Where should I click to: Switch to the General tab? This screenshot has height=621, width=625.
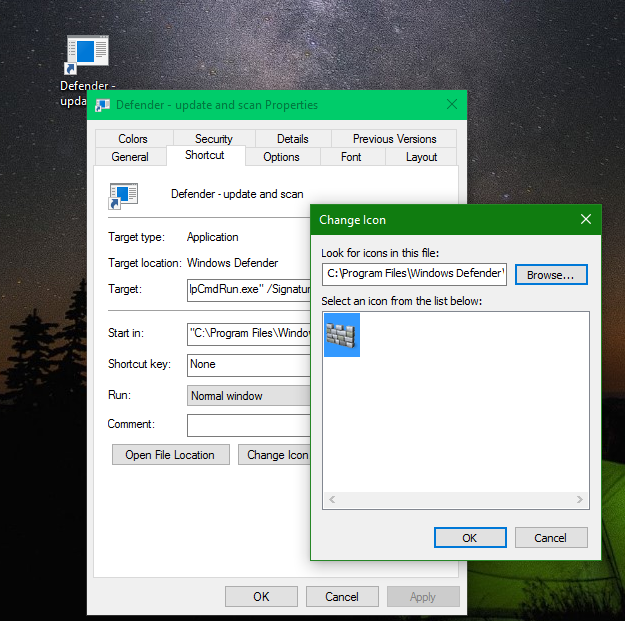coord(130,157)
